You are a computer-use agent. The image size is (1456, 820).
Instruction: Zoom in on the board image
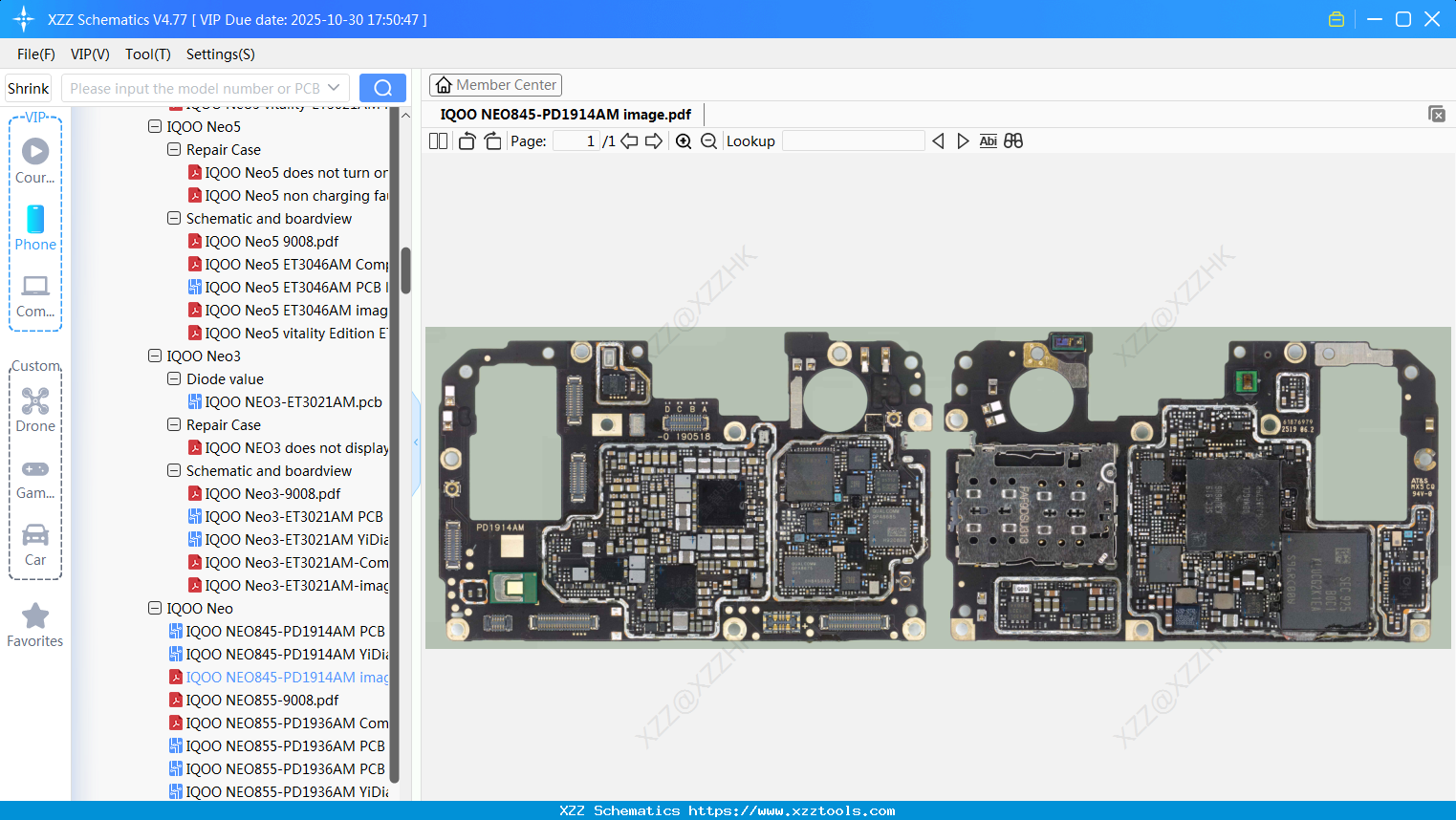683,140
